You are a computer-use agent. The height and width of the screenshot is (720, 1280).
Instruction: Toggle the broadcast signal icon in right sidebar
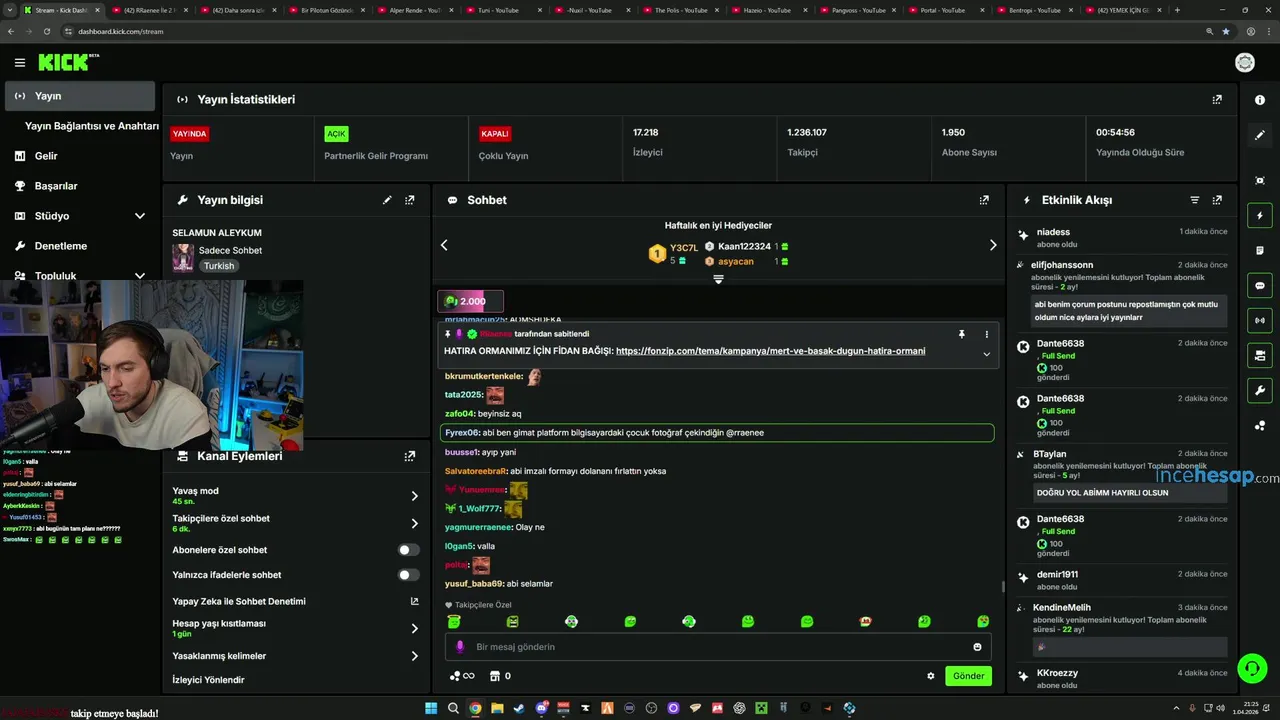[1260, 321]
